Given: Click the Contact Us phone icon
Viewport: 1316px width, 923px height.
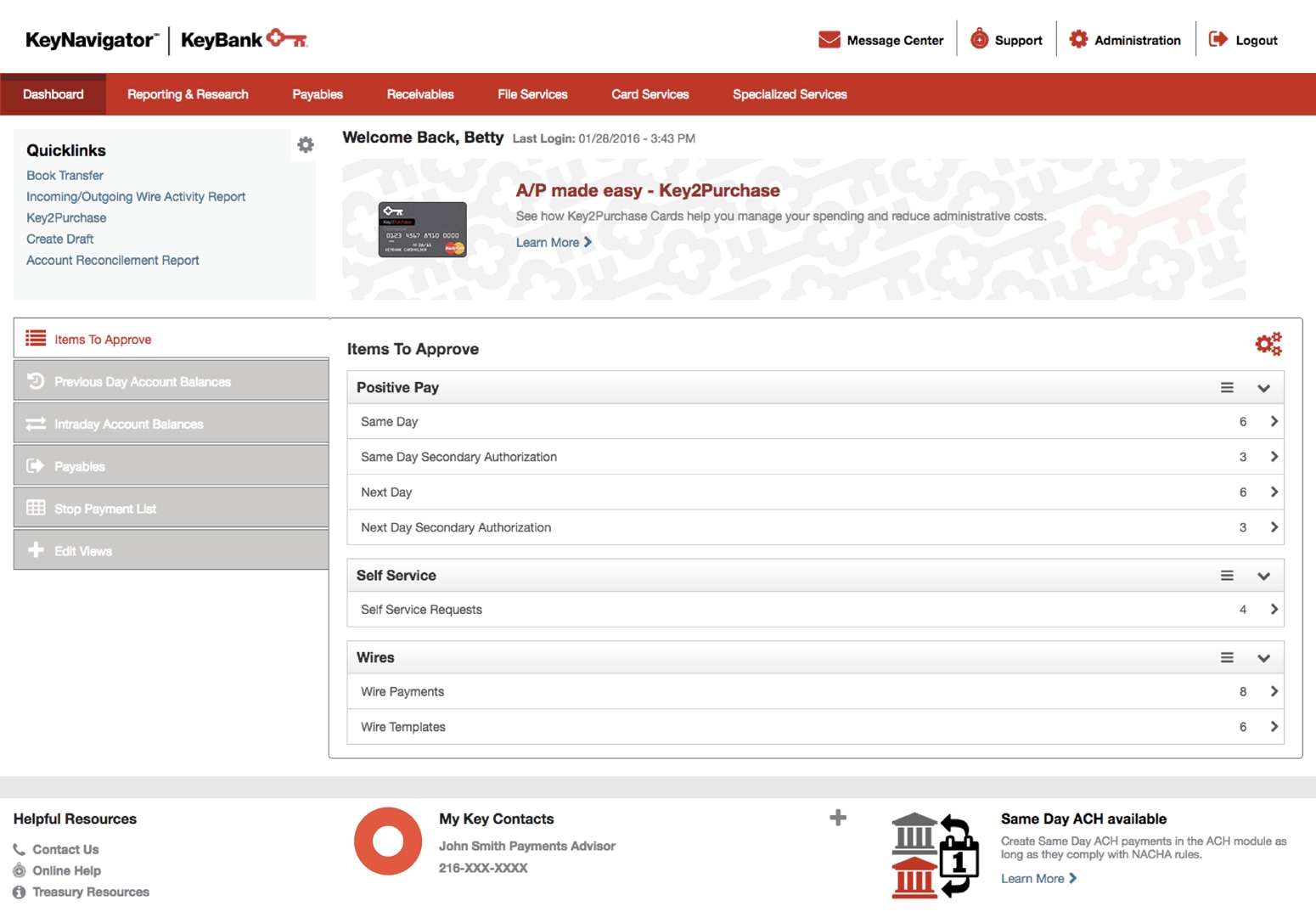Looking at the screenshot, I should 19,849.
